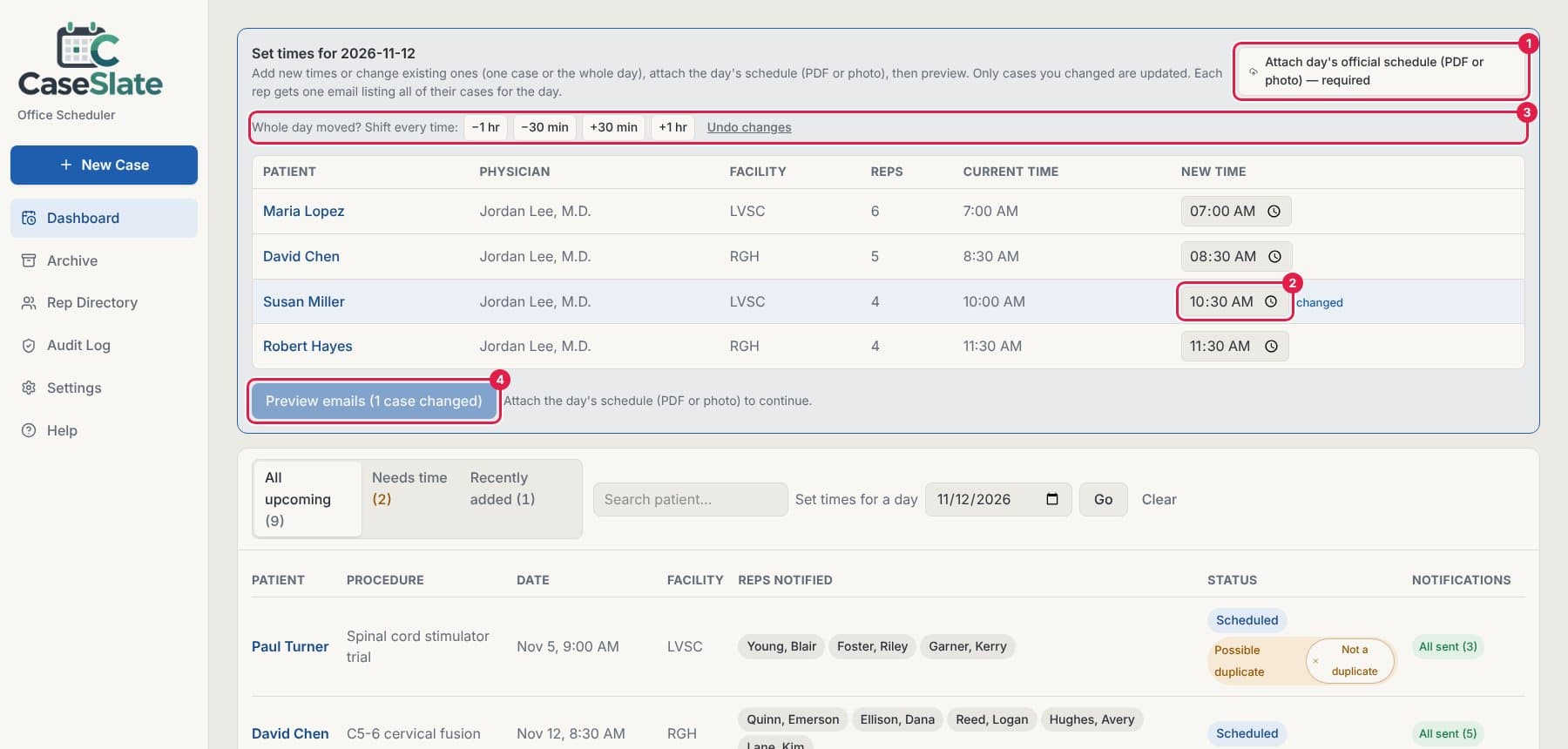The width and height of the screenshot is (1568, 749).
Task: Select the Foster, Riley rep chip
Action: [872, 646]
